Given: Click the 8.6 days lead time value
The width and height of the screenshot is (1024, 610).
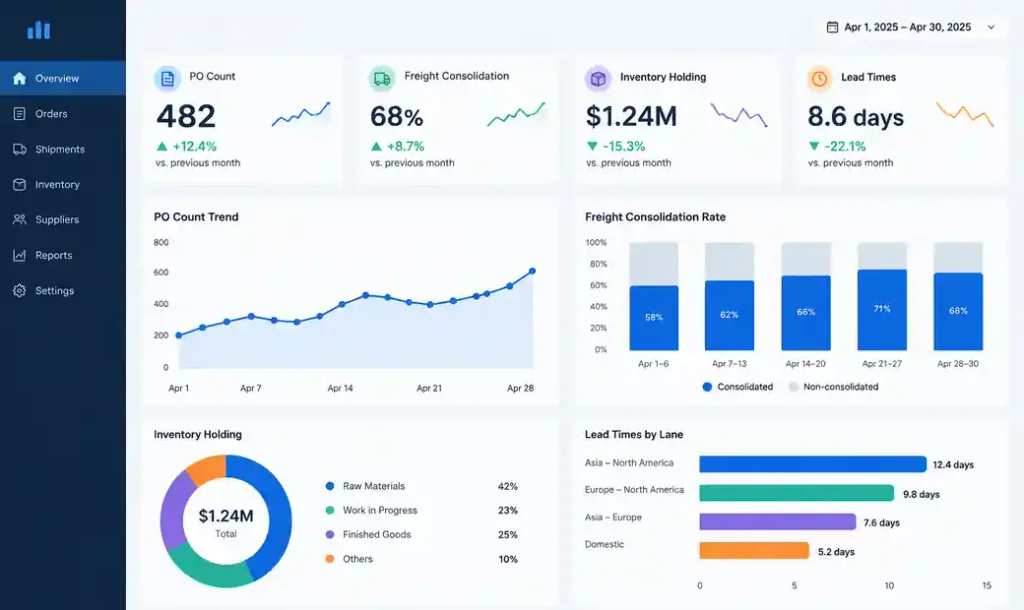Looking at the screenshot, I should point(856,117).
